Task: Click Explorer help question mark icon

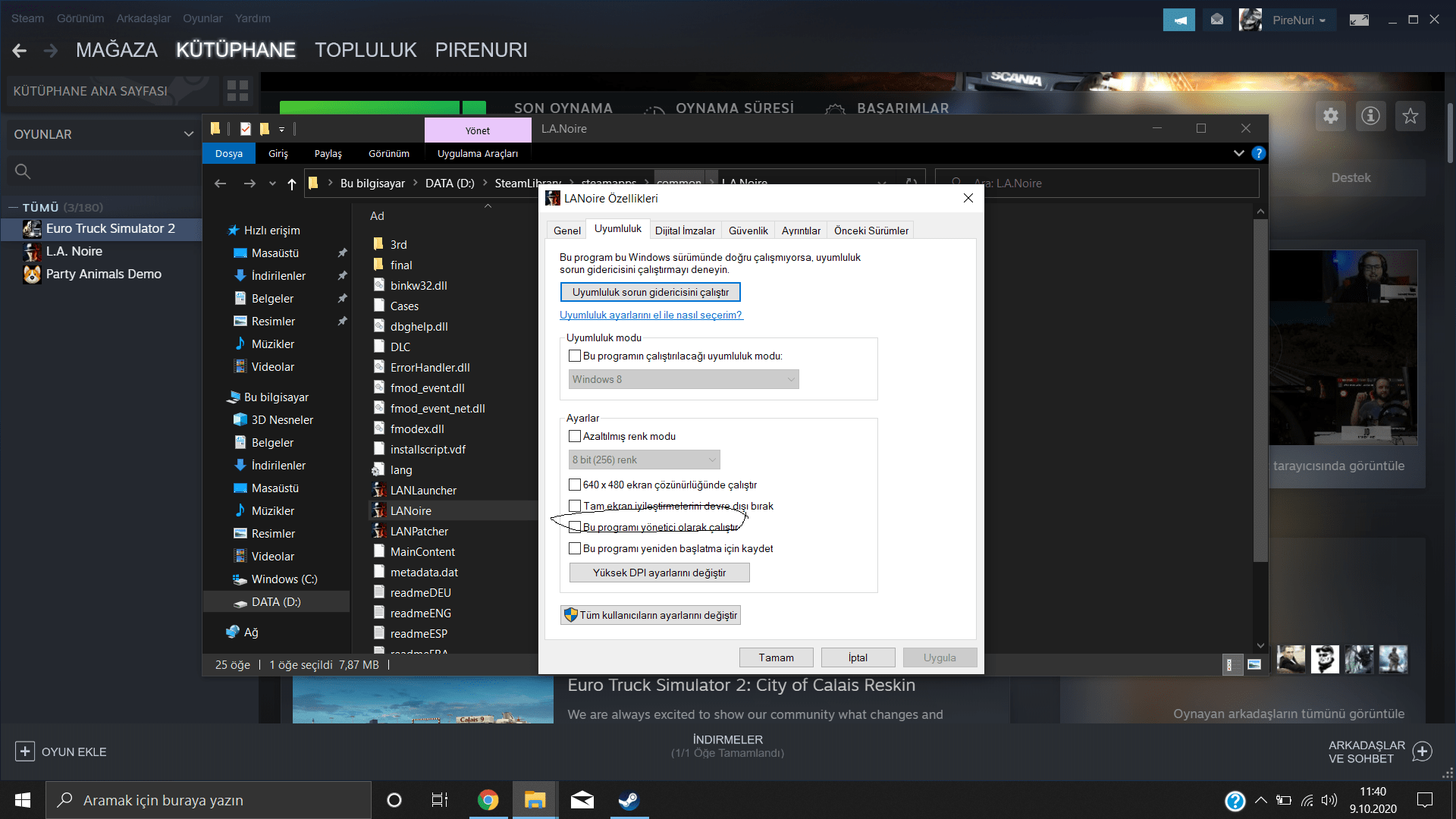Action: coord(1258,153)
